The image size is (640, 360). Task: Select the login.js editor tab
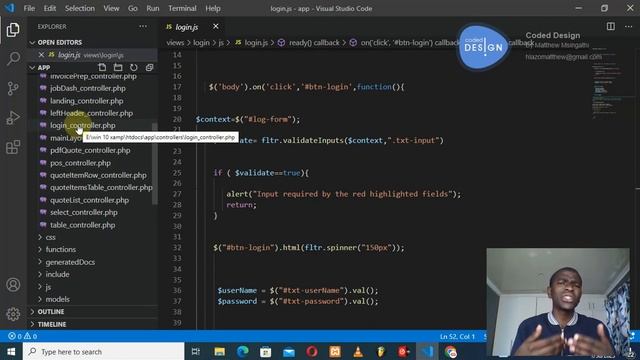pos(187,27)
